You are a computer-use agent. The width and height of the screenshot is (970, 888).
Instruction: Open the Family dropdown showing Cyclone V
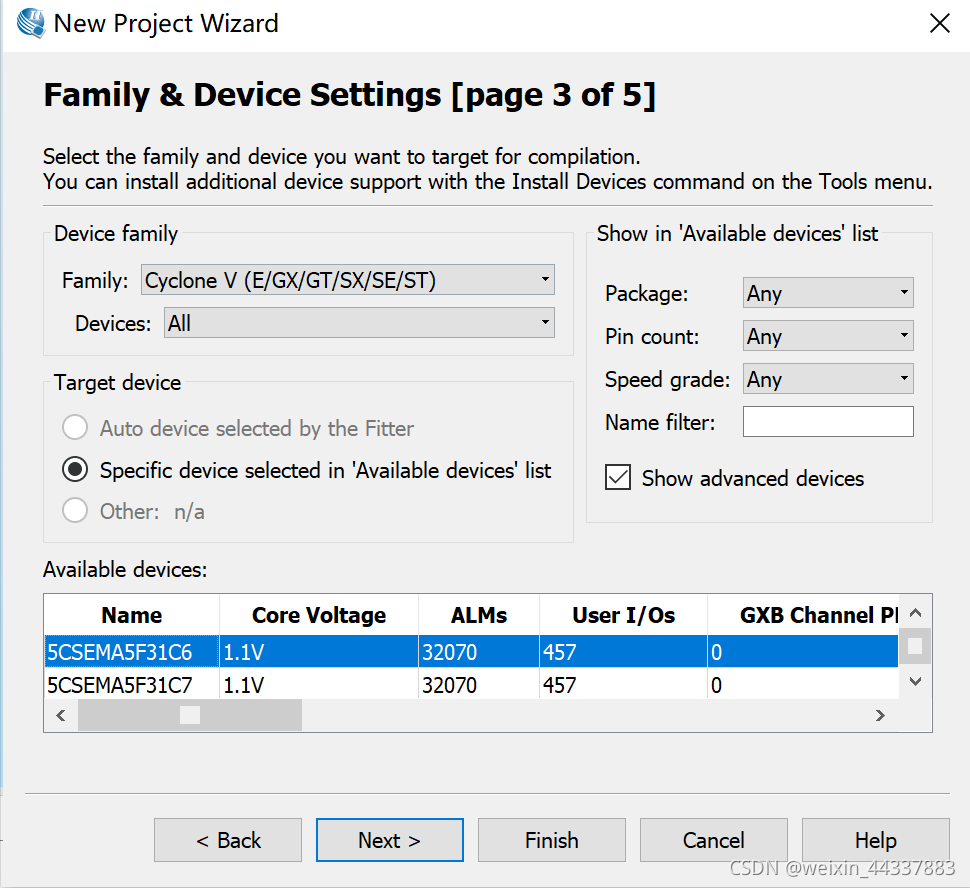[x=348, y=280]
